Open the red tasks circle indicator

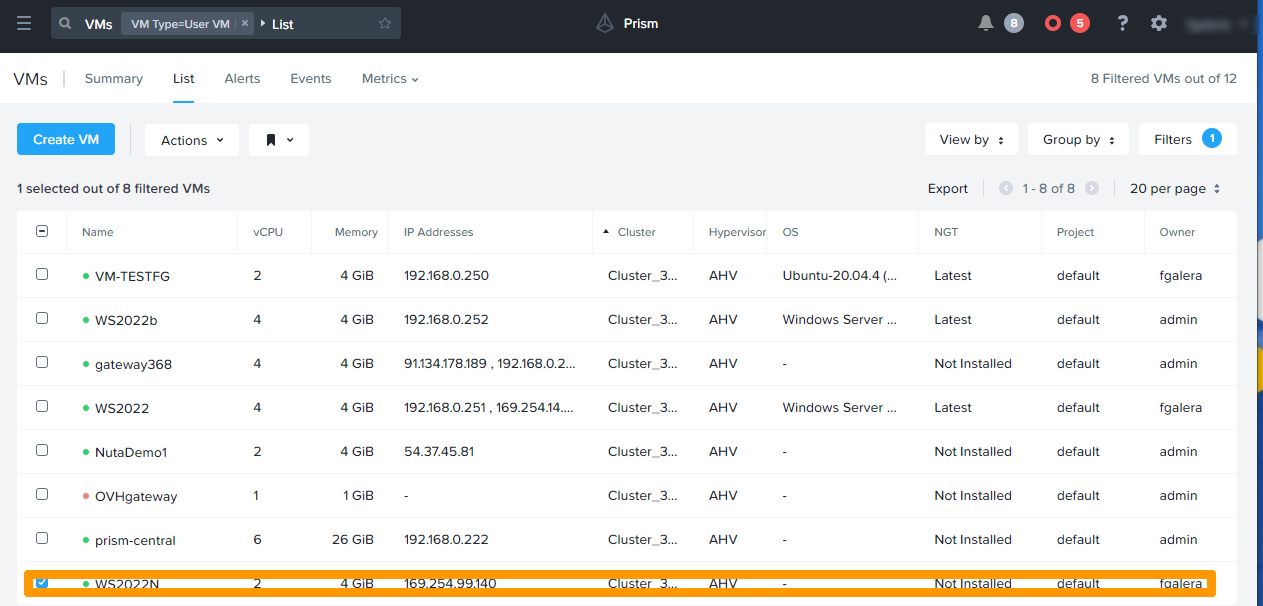pos(1053,23)
